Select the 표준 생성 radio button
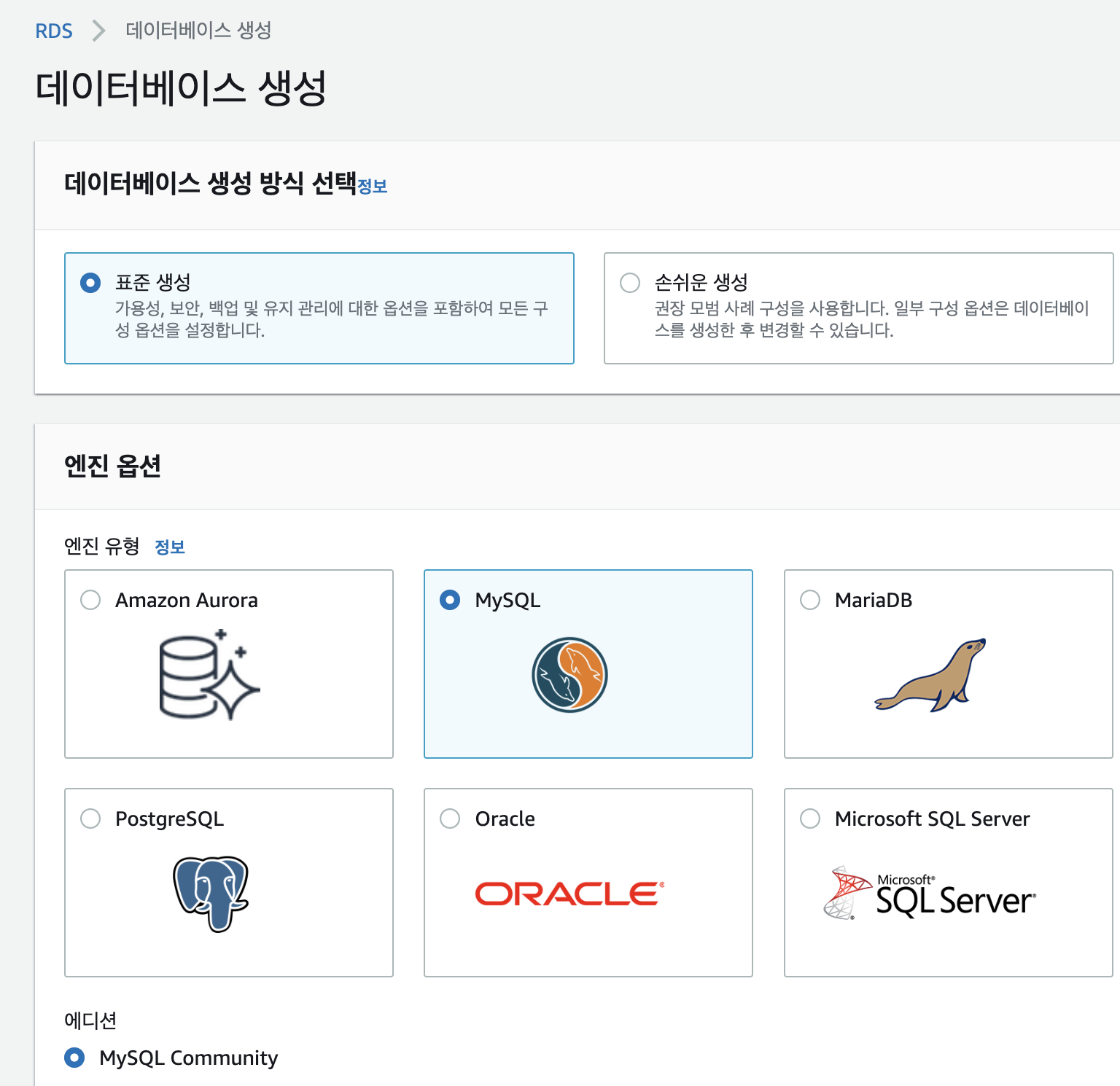 click(90, 282)
